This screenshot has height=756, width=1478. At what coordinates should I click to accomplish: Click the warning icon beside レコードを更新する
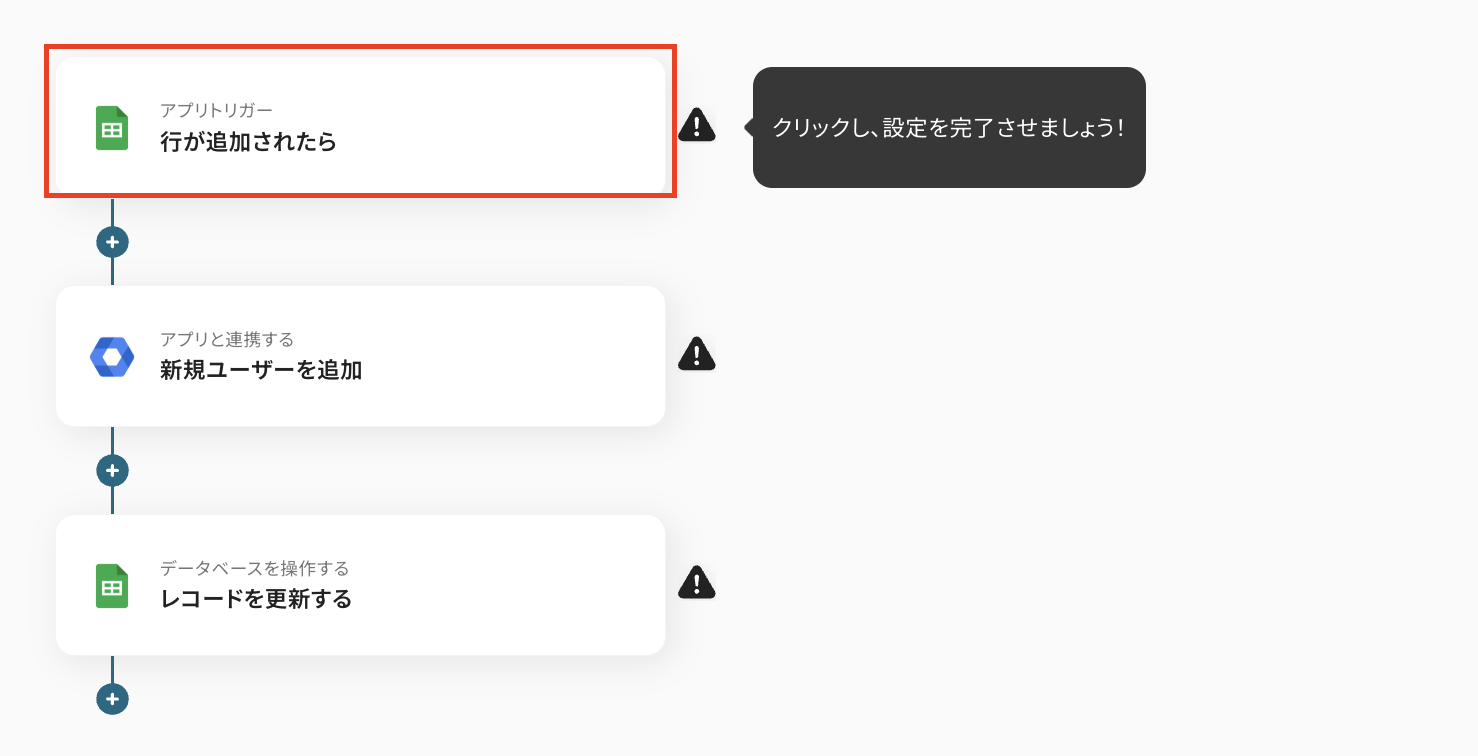[697, 582]
